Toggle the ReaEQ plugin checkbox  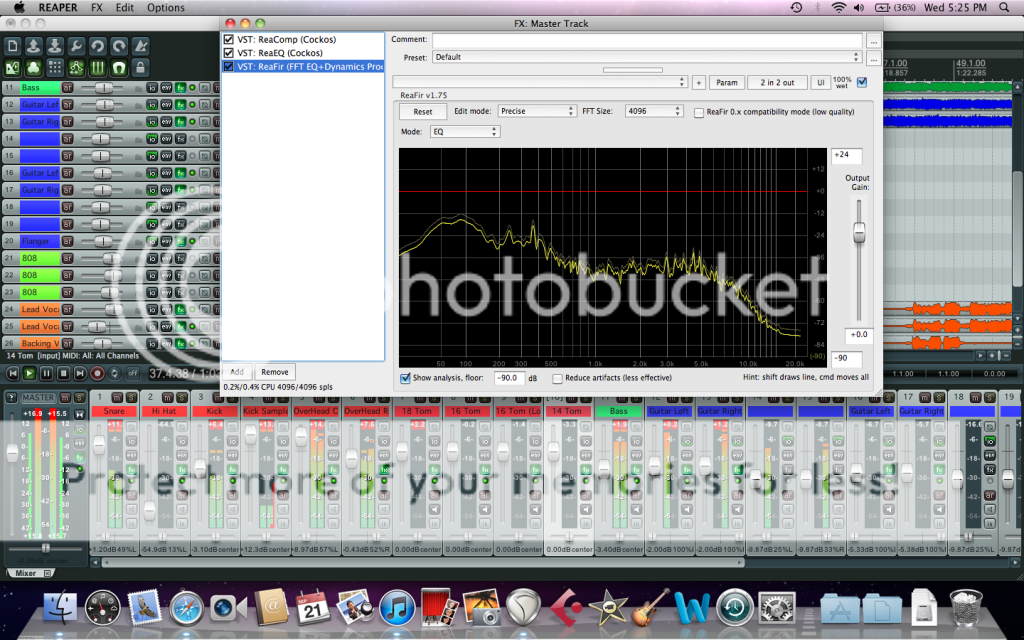click(229, 53)
